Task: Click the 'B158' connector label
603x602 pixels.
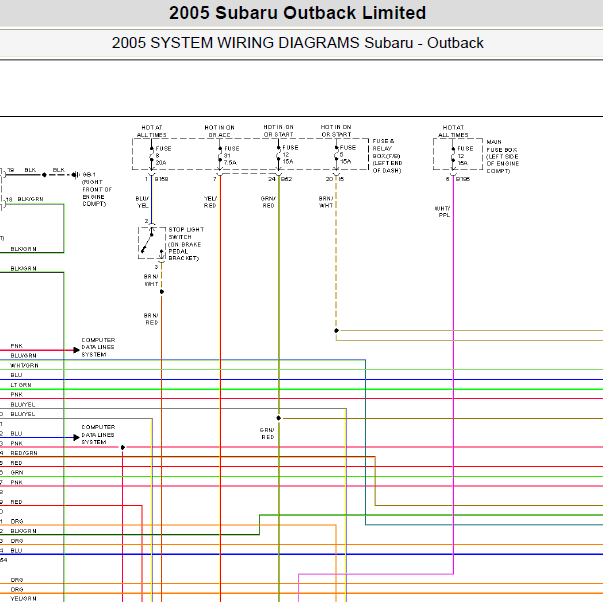Action: 162,179
